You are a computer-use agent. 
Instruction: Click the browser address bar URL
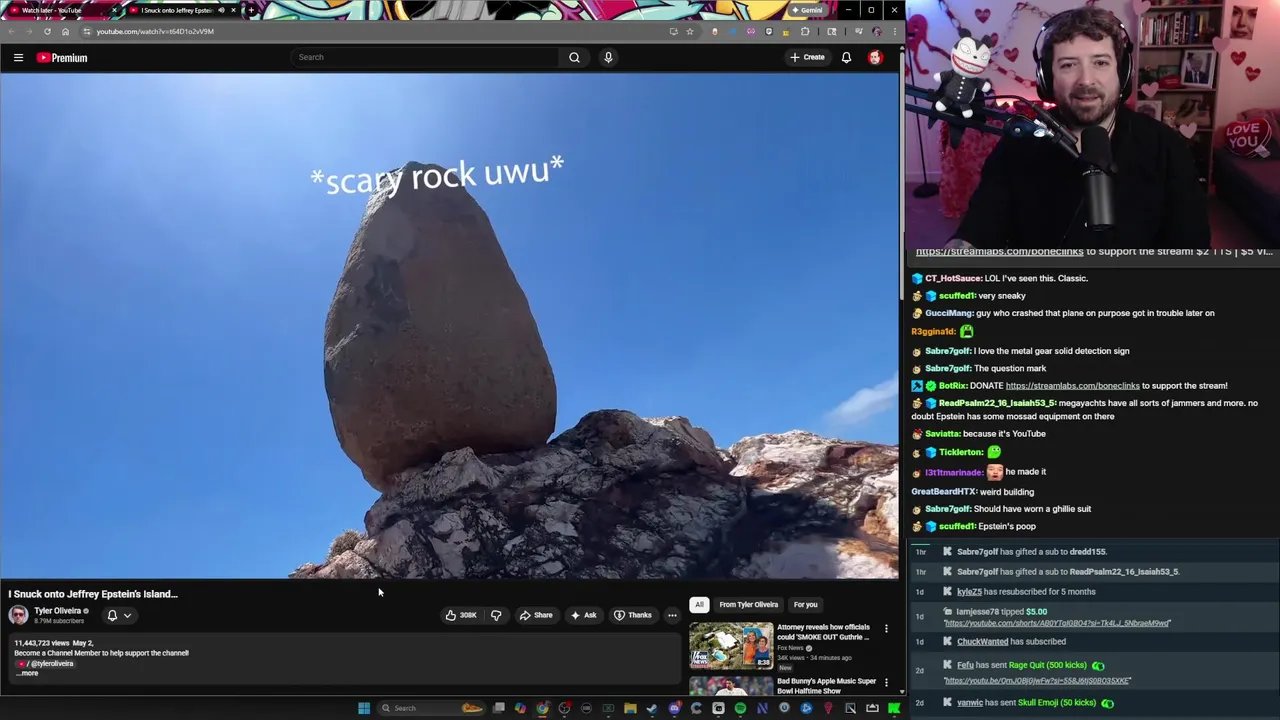click(x=155, y=31)
